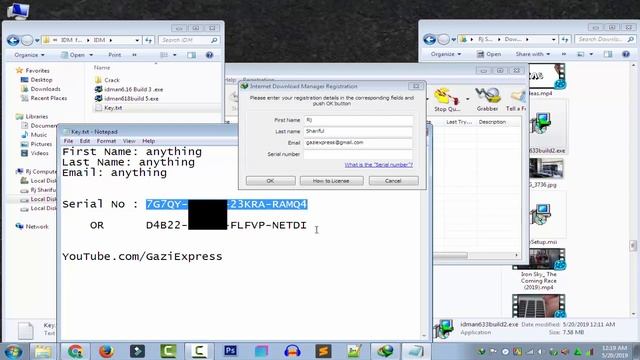Expand the Open button dropdown arrow in IDM folder window
This screenshot has width=640, height=360.
click(91, 55)
